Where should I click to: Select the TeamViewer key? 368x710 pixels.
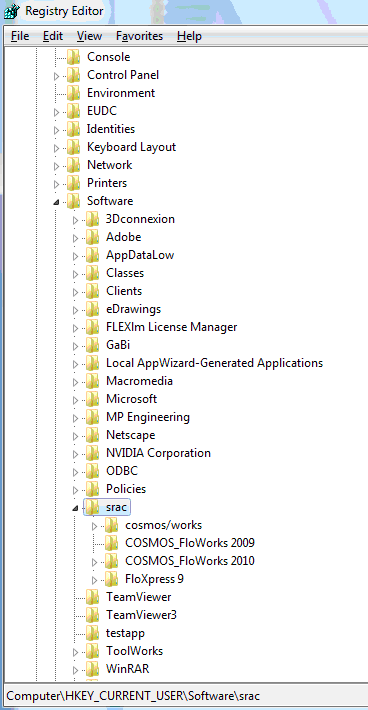tap(139, 597)
